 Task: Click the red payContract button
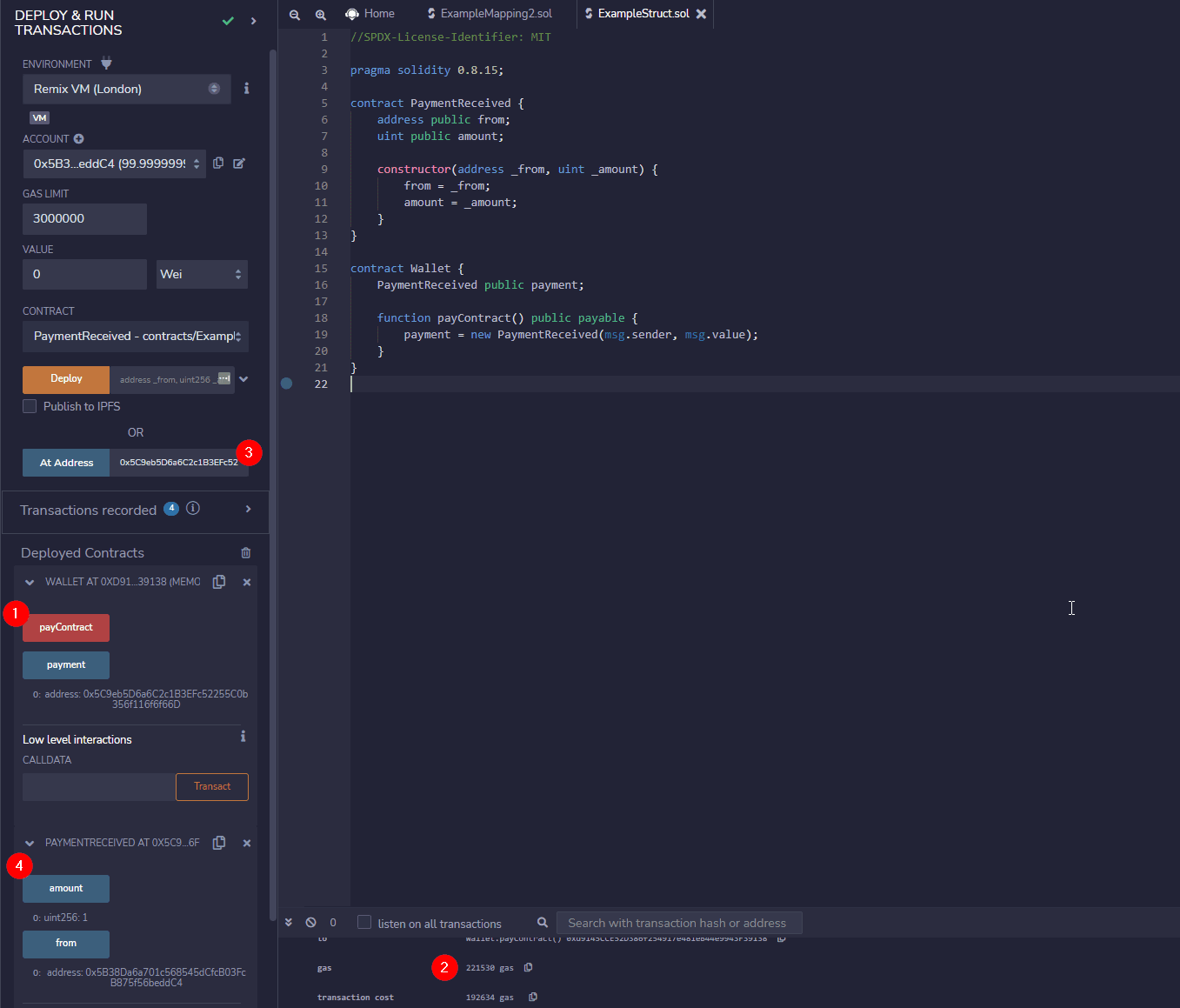(x=66, y=628)
